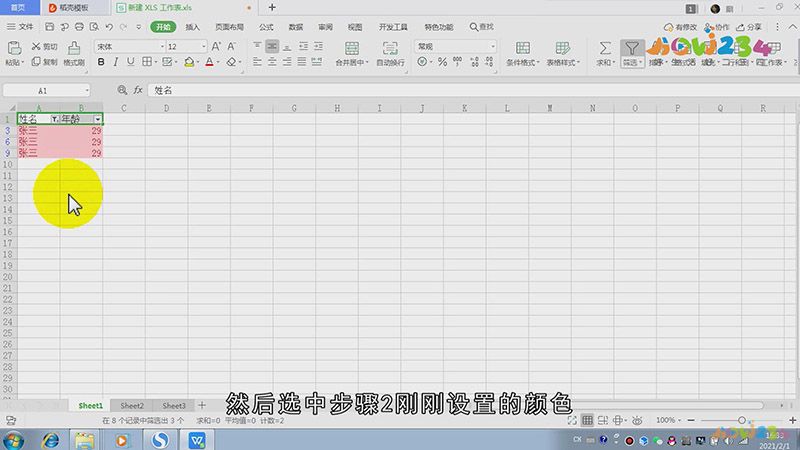Click the AutoSum (求和) sigma icon

[x=605, y=48]
